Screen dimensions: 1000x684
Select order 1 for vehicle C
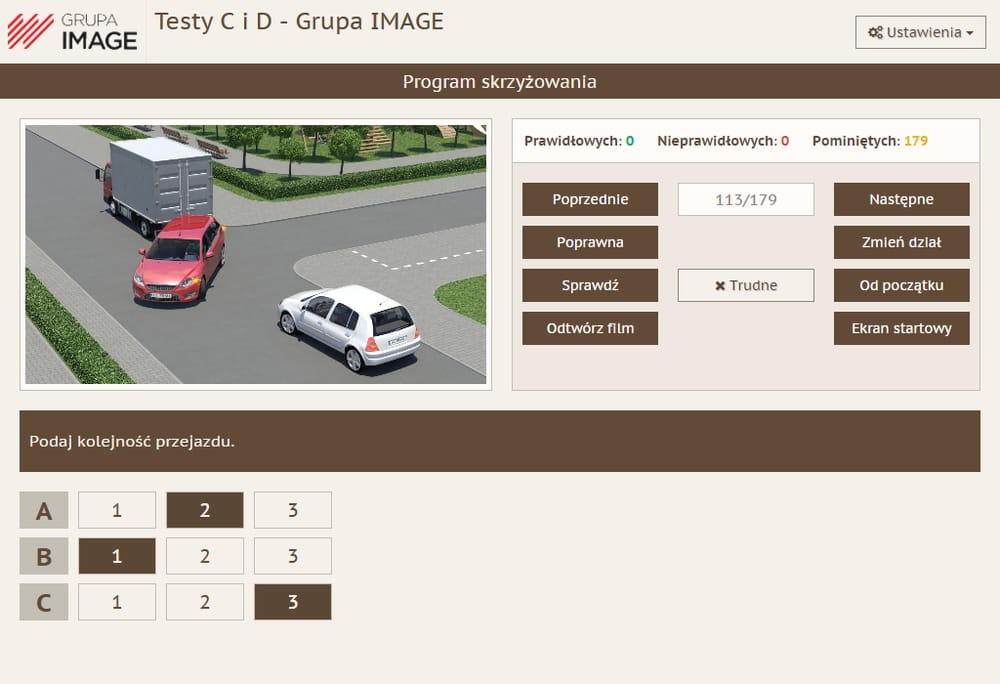pyautogui.click(x=117, y=602)
